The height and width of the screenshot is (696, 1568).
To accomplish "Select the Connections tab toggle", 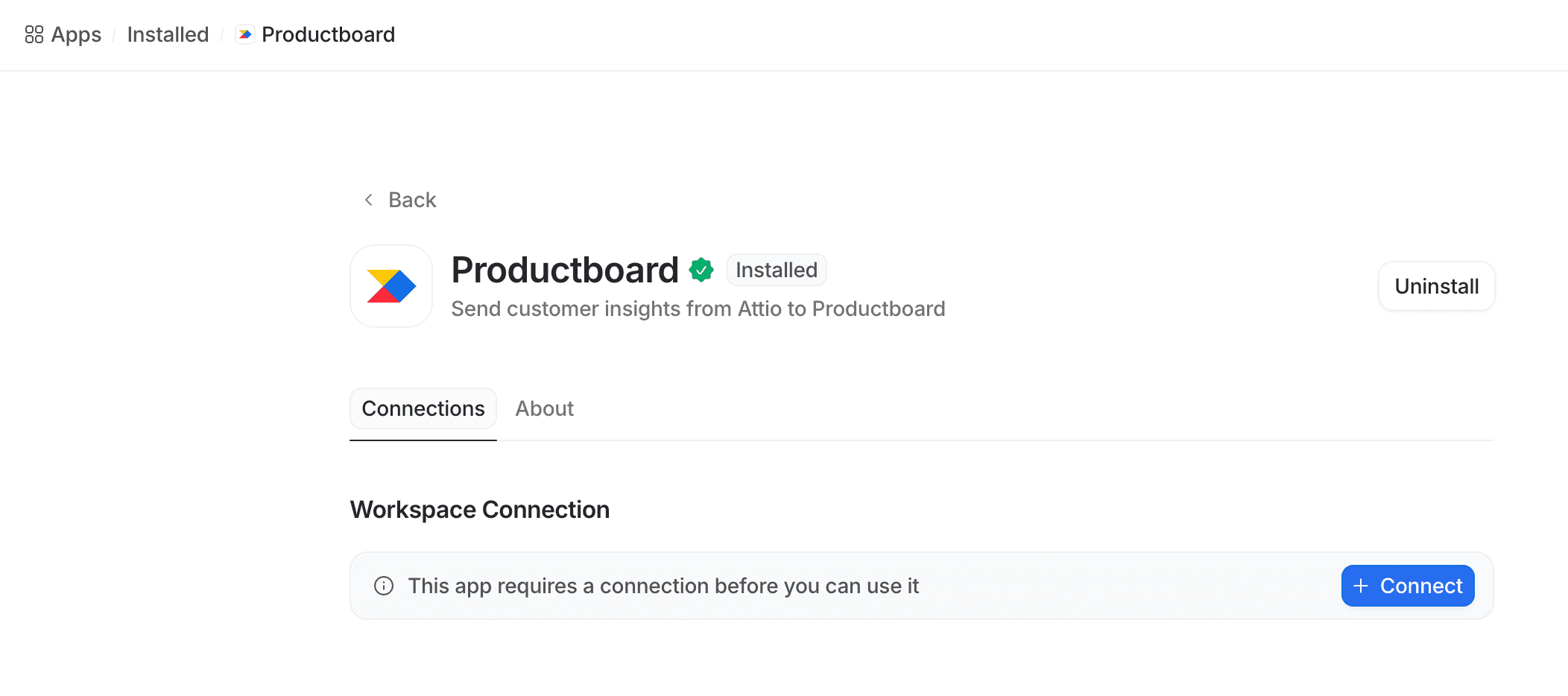I will pos(423,408).
